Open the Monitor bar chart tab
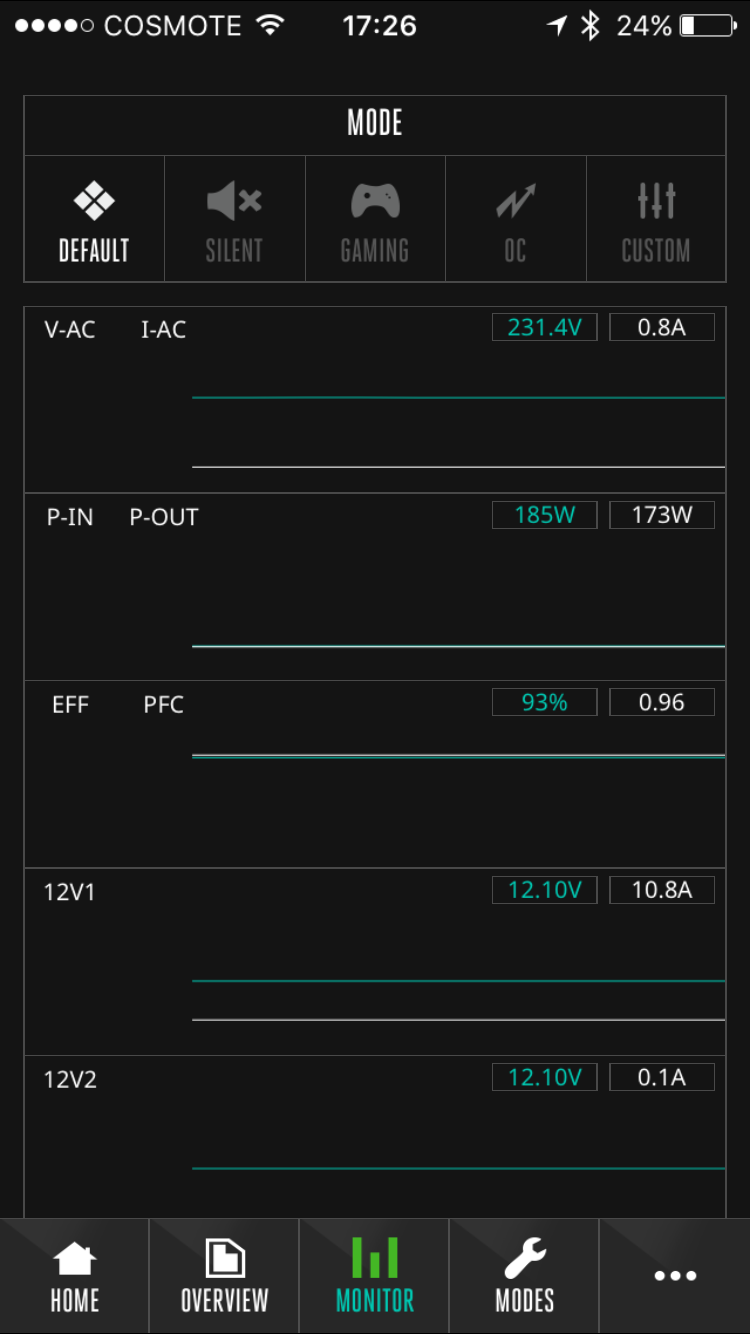Screen dimensions: 750x1334 (375, 1276)
